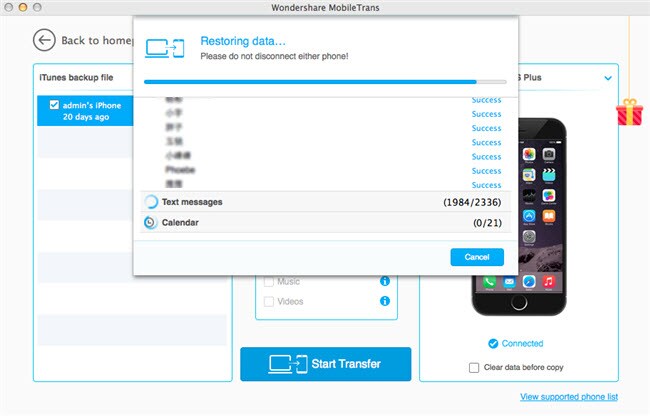Click the Music info icon
The image size is (650, 416).
coord(385,281)
